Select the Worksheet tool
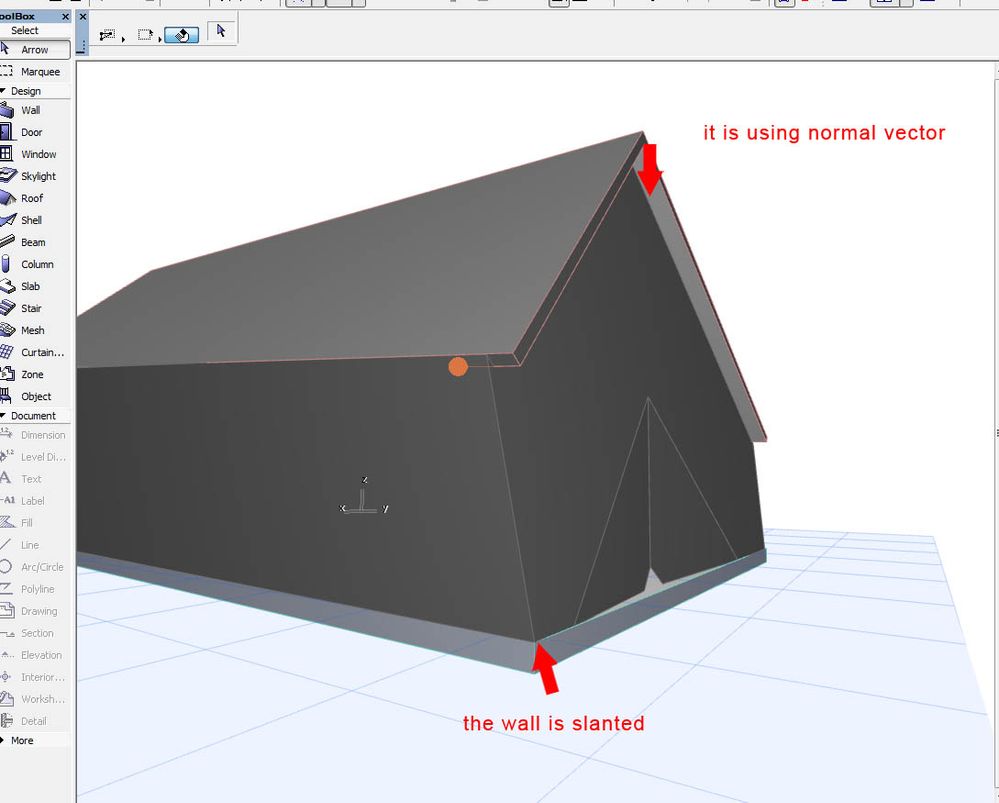The width and height of the screenshot is (999, 803). pos(34,699)
